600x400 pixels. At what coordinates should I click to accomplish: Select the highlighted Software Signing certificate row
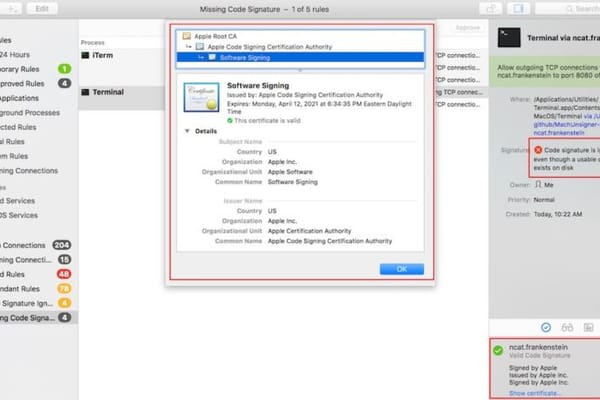[x=300, y=57]
